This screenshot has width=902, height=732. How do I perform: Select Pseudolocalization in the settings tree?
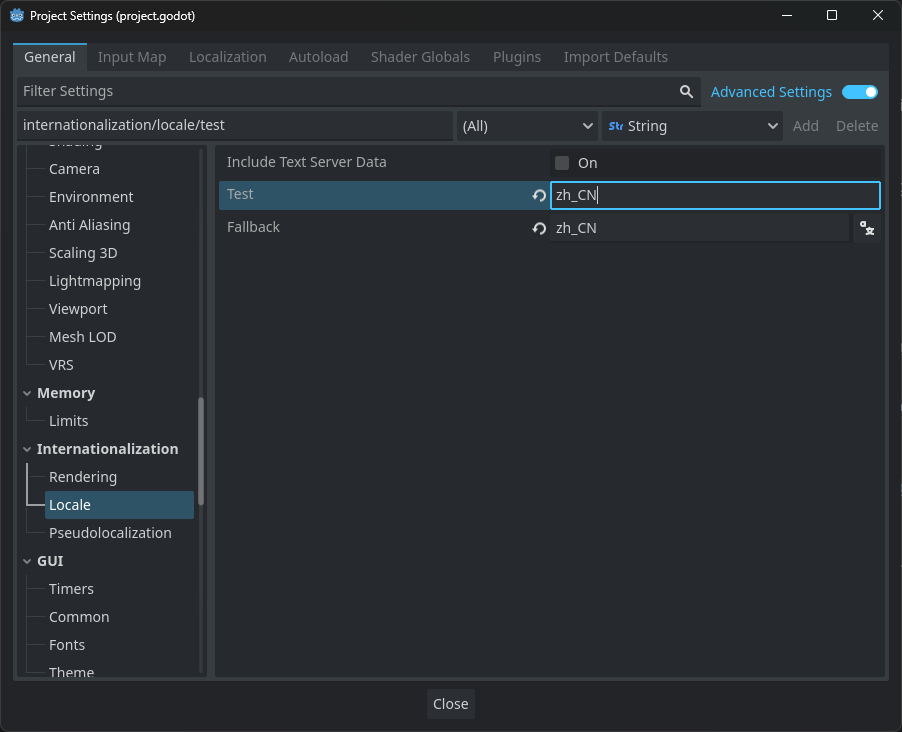pyautogui.click(x=110, y=533)
